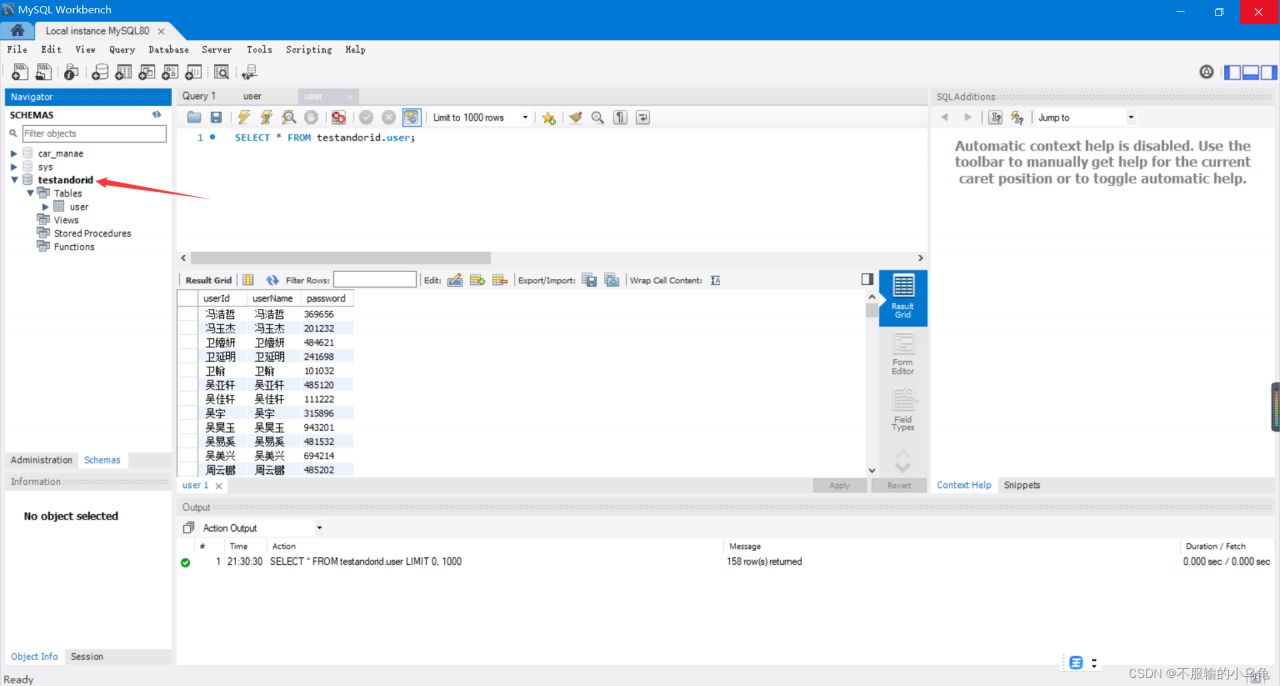Switch to the Administration tab
Screen dimensions: 1280x686
click(42, 460)
